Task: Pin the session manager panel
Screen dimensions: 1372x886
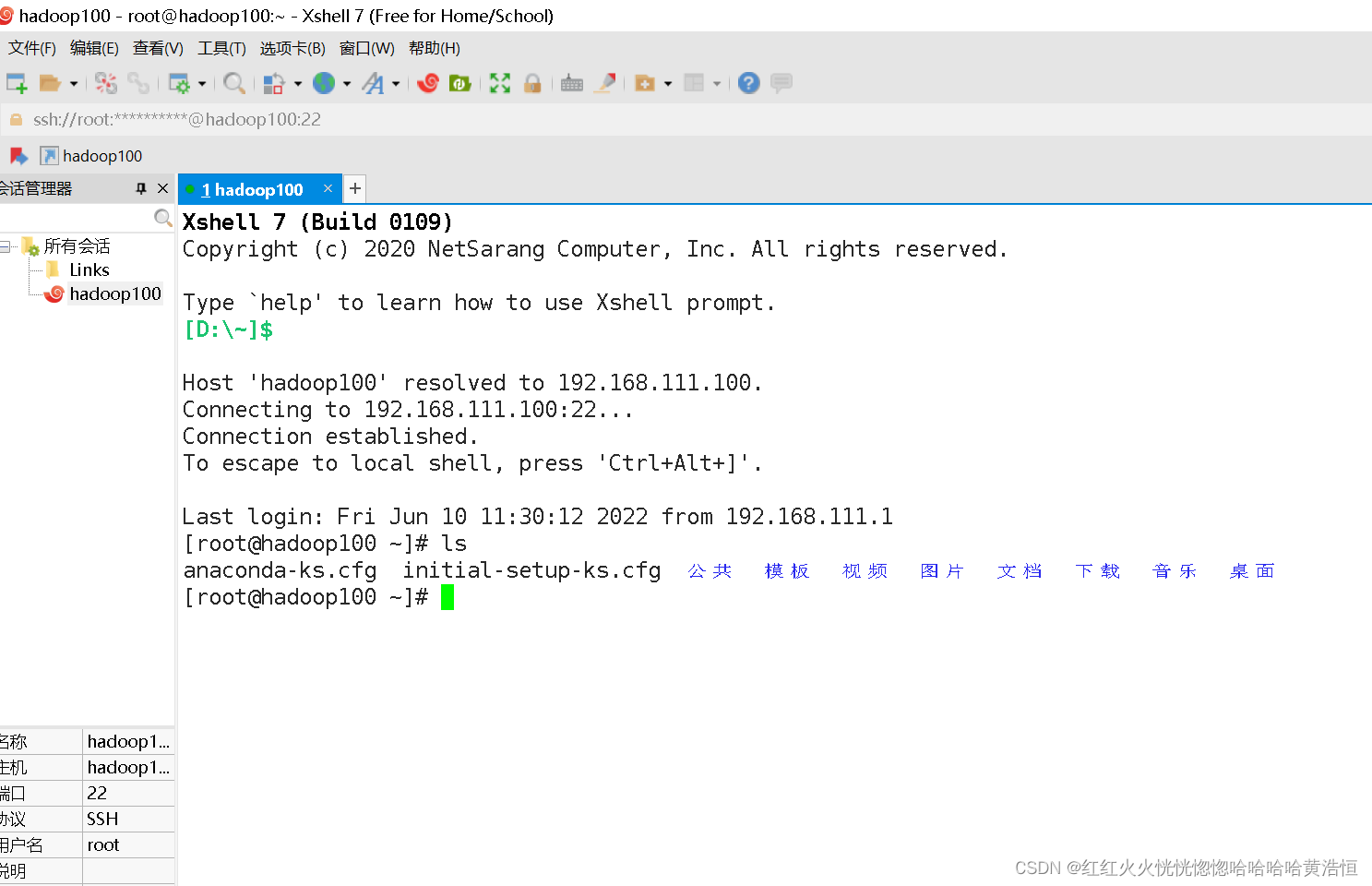Action: point(141,188)
